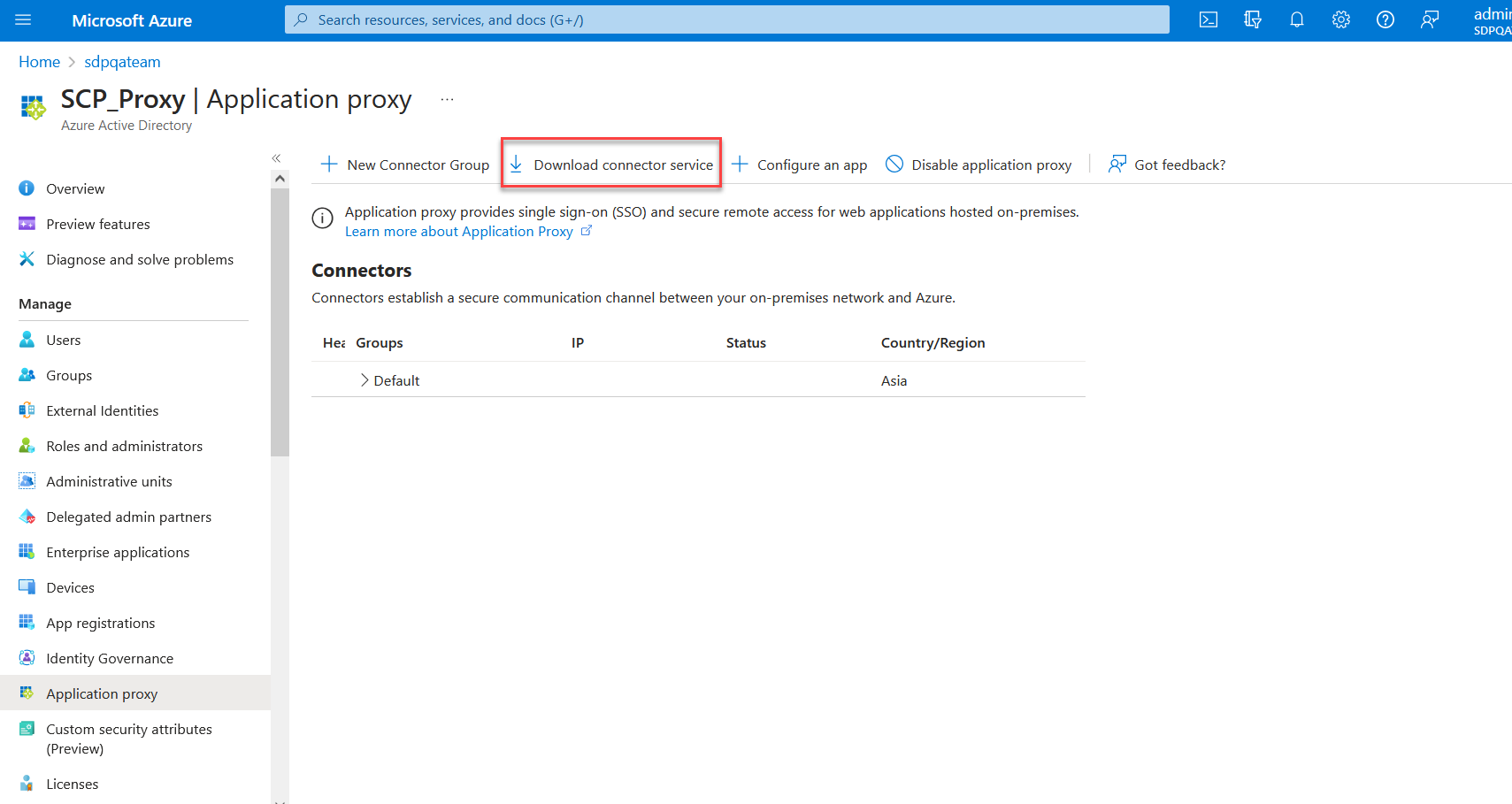1512x804 pixels.
Task: Open Learn more about Application Proxy link
Action: click(x=459, y=231)
